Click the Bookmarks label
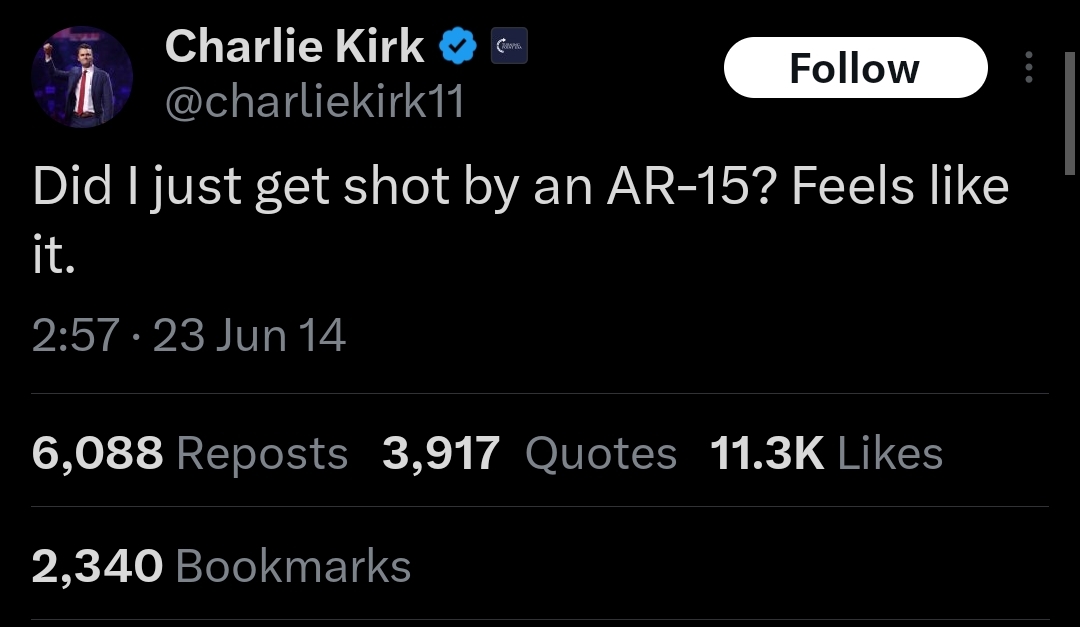This screenshot has width=1080, height=627. (x=293, y=566)
